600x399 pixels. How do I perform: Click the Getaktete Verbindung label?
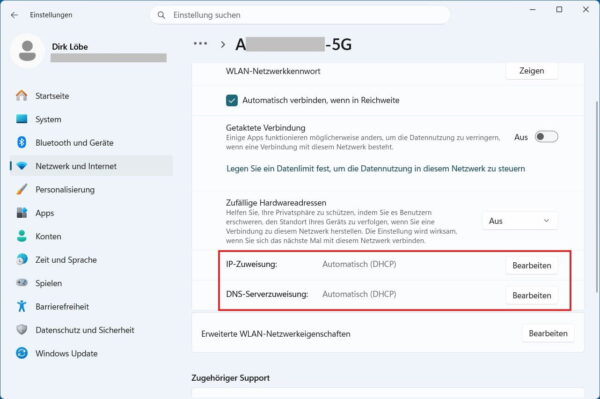[x=266, y=127]
